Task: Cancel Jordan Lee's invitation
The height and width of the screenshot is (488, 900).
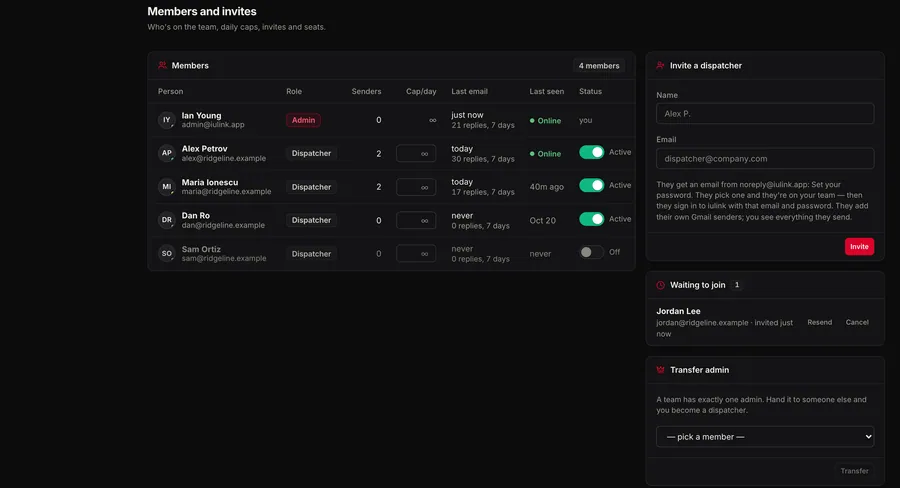Action: (857, 322)
